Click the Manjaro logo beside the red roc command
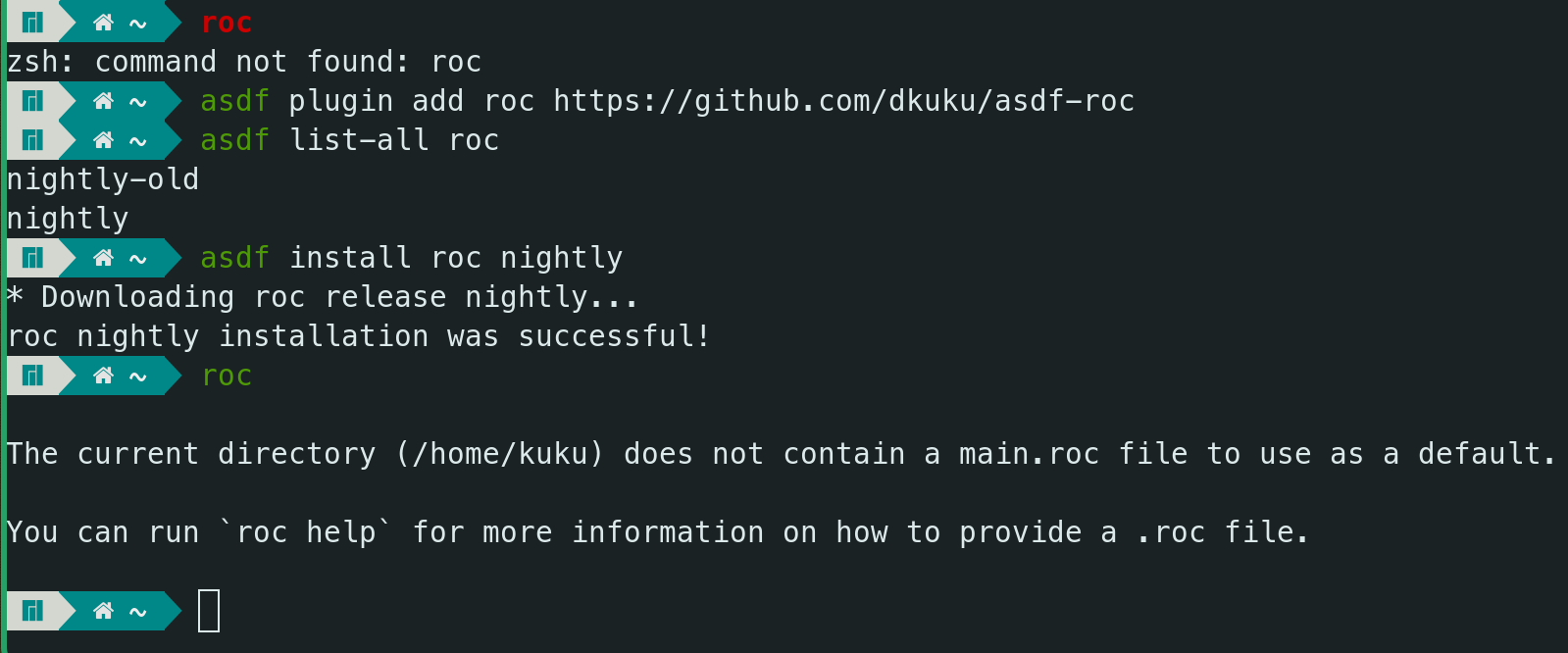 [x=33, y=22]
